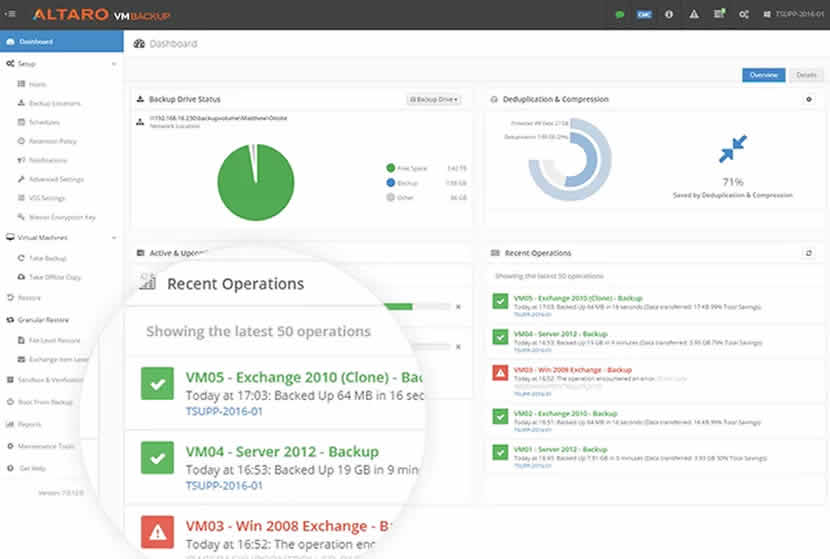The height and width of the screenshot is (559, 830).
Task: Click the green check icon for VM01
Action: coord(500,452)
